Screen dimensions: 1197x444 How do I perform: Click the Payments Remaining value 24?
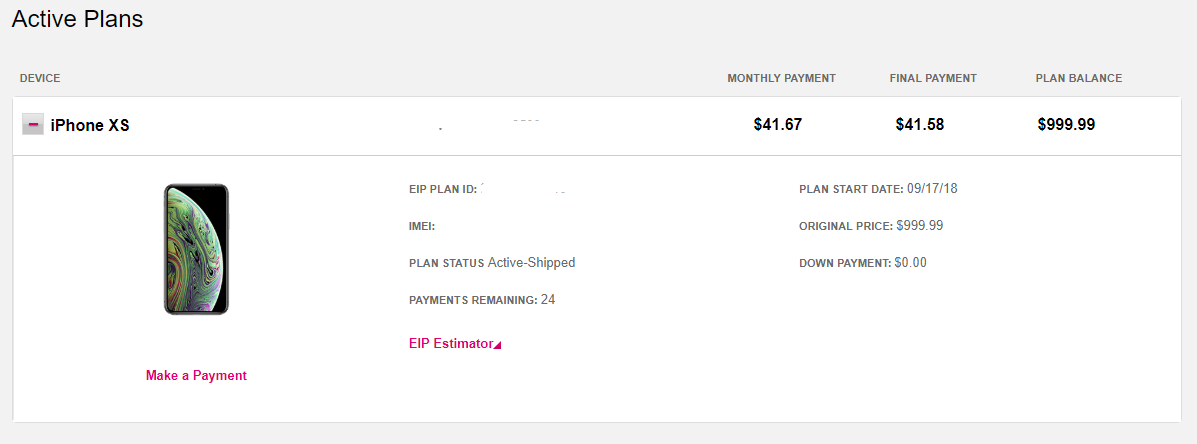tap(548, 299)
